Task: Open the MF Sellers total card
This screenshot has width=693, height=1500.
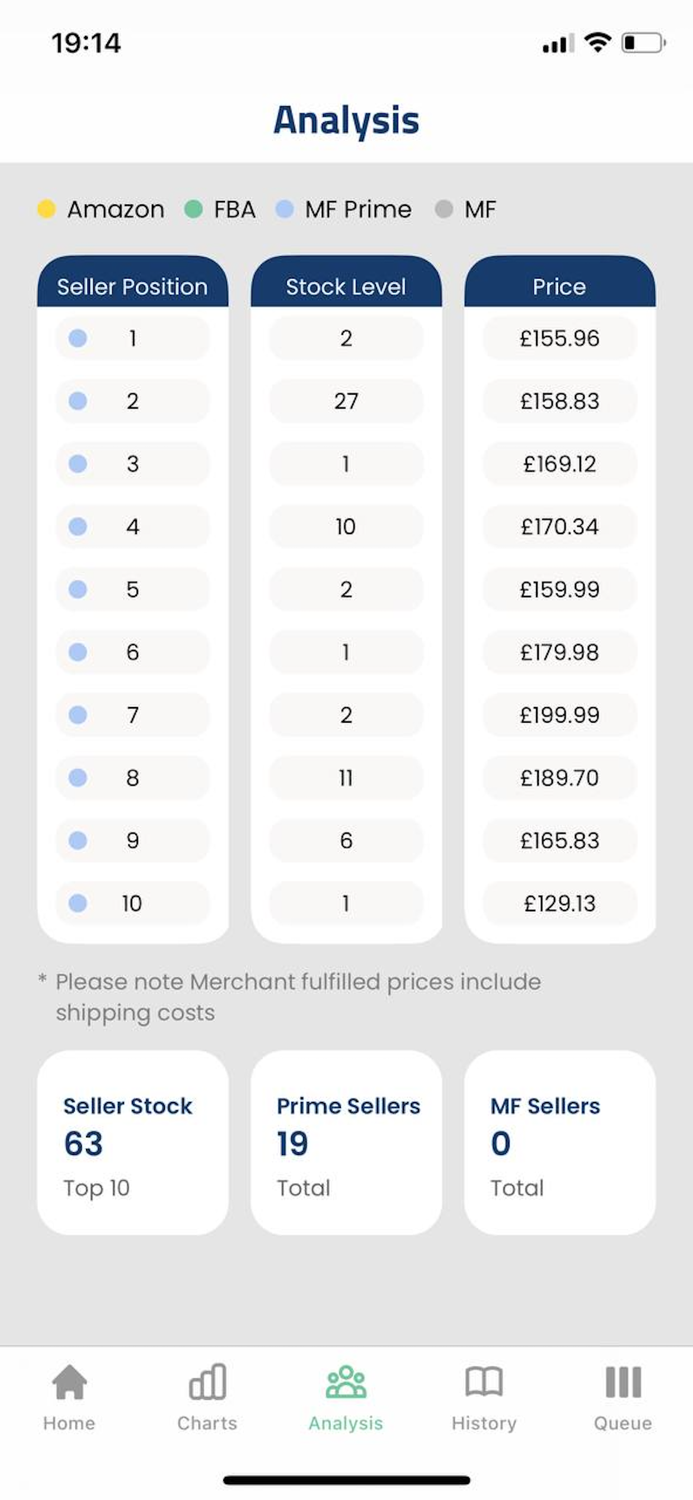Action: 559,1142
